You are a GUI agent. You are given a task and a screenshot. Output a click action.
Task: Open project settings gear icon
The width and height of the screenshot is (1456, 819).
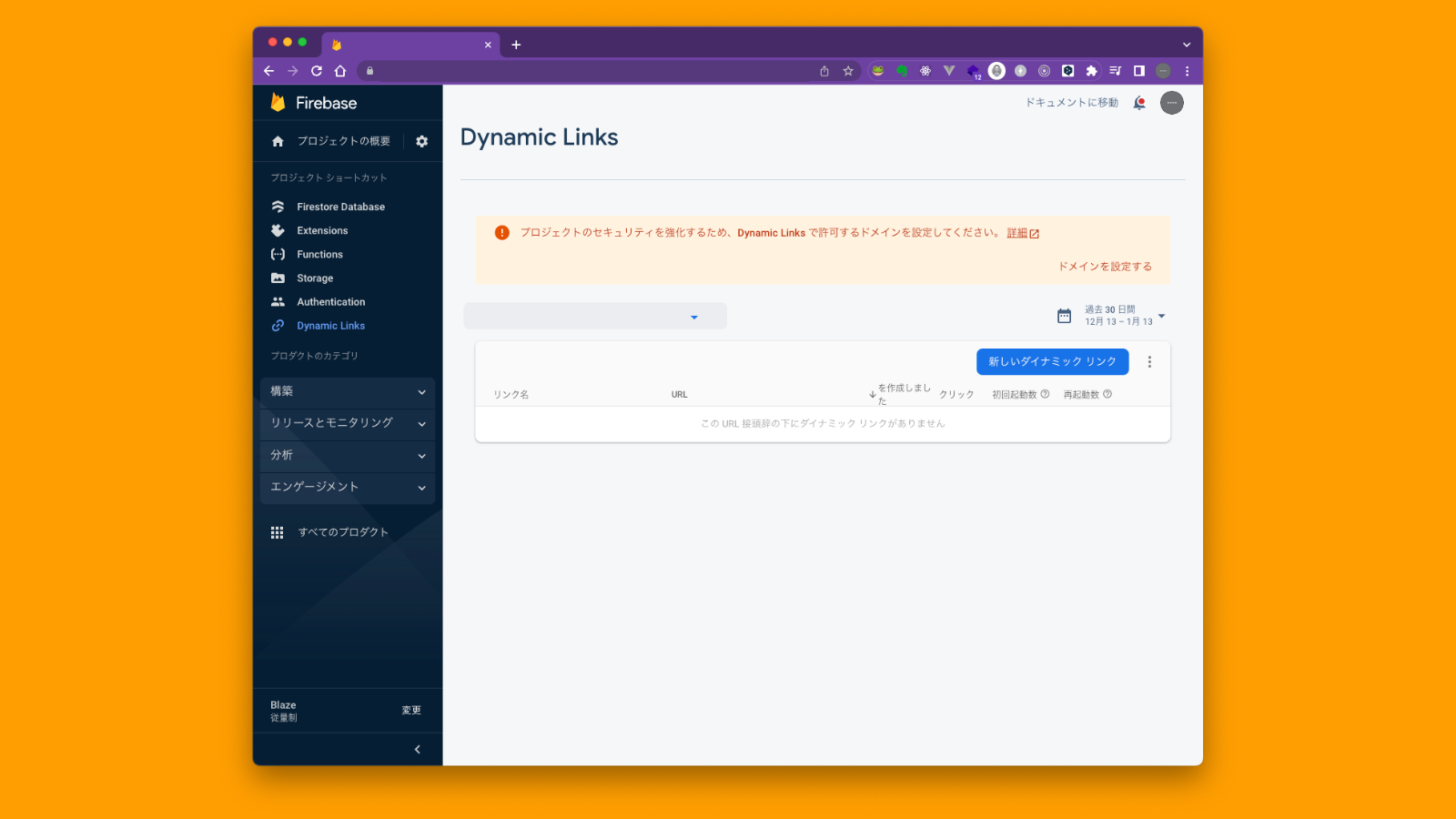coord(421,141)
